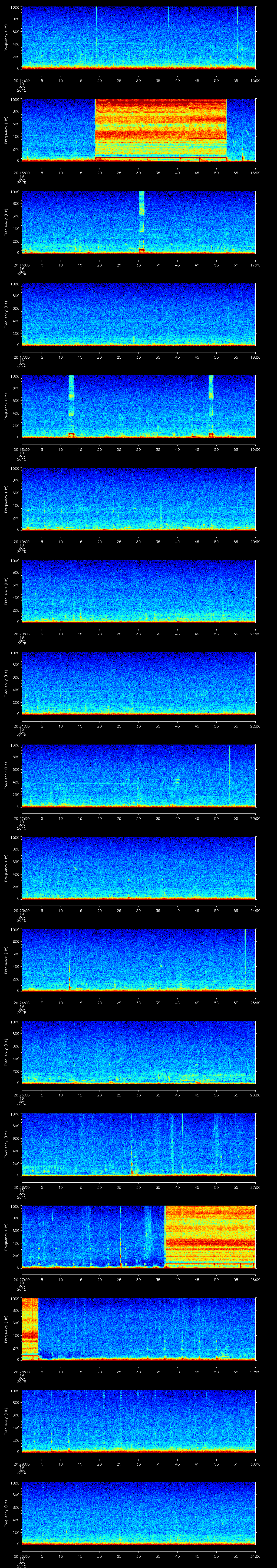Click the 20:30:00 timestamp label
Image resolution: width=277 pixels, height=1568 pixels.
[21, 1557]
